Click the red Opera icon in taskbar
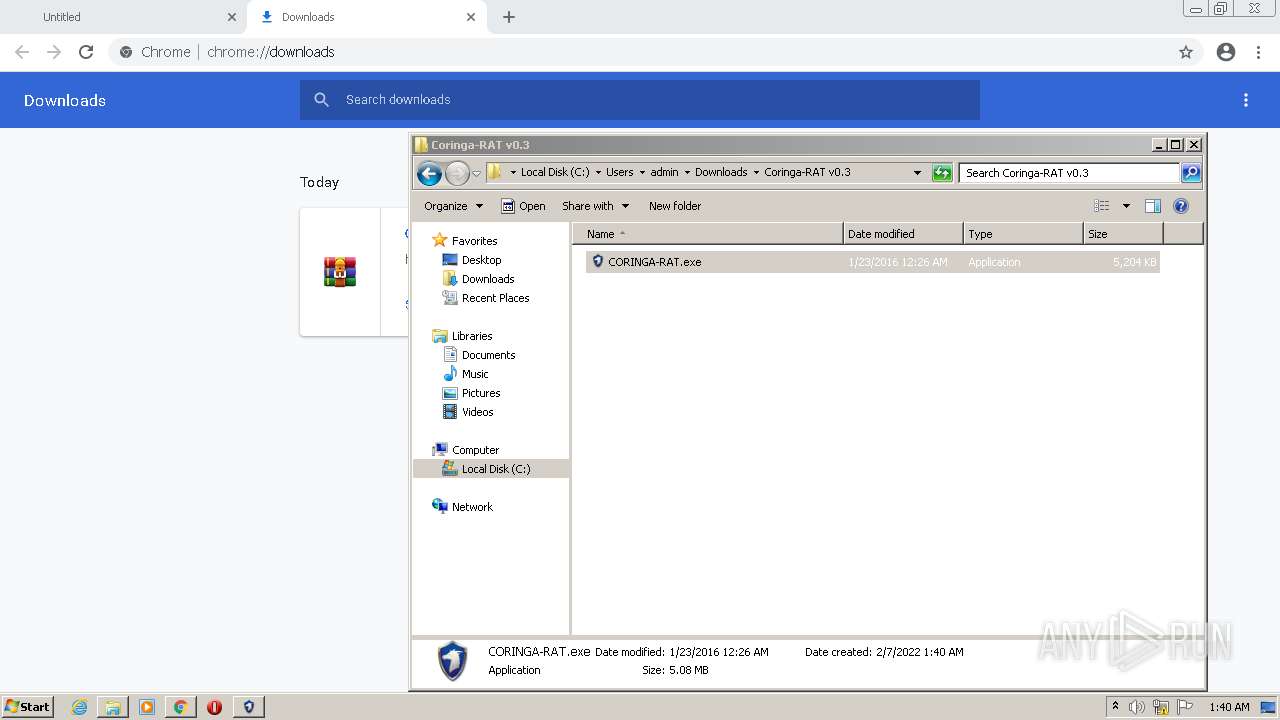Image resolution: width=1280 pixels, height=720 pixels. point(214,707)
